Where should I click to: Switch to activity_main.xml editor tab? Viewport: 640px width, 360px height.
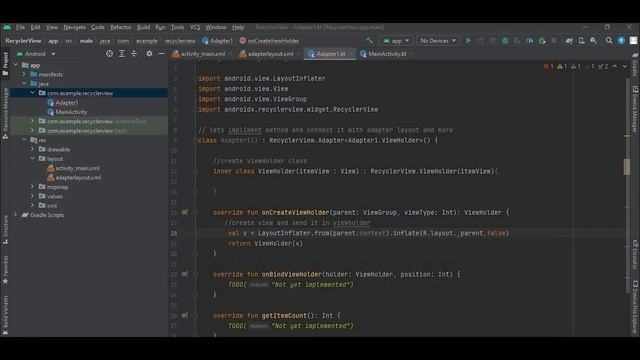coord(201,54)
